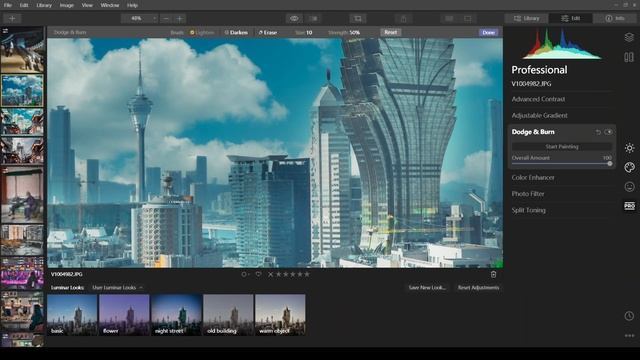This screenshot has width=640, height=360.
Task: Click the filmstrip sort icon at top left
Action: point(5,31)
